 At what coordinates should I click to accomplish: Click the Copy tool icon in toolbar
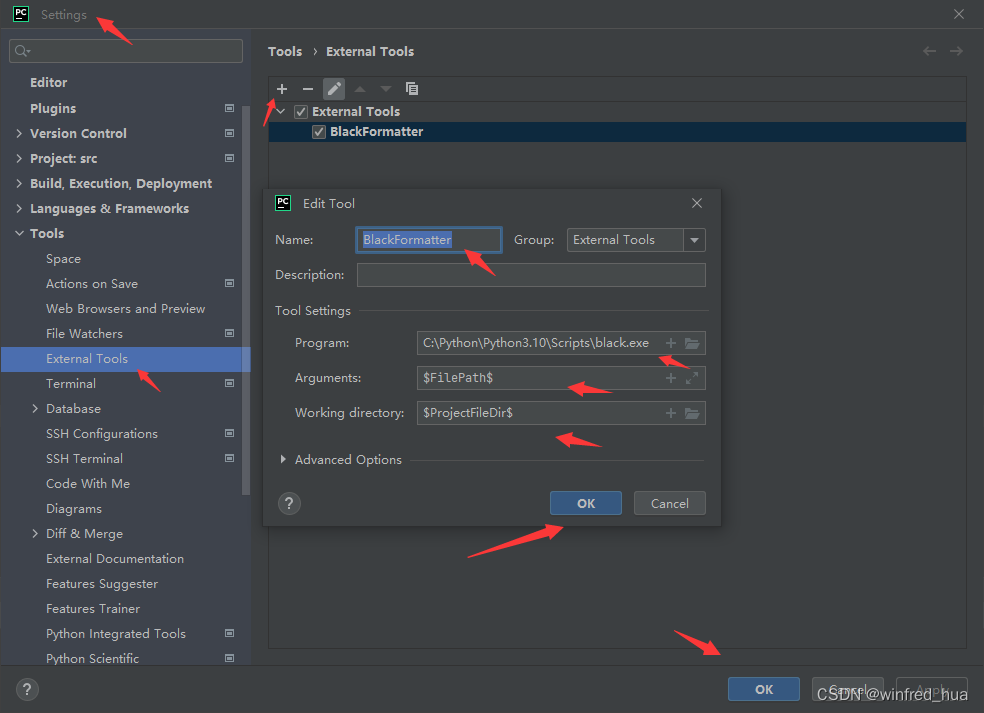tap(412, 89)
